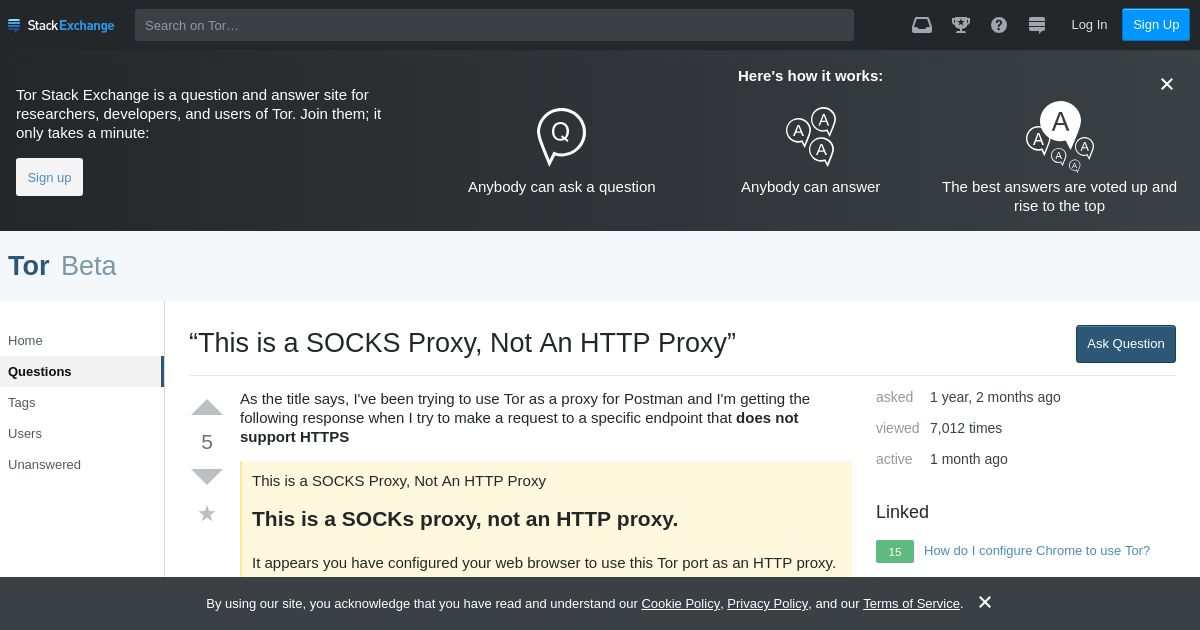Select Questions in left sidebar
The height and width of the screenshot is (630, 1200).
81,372
